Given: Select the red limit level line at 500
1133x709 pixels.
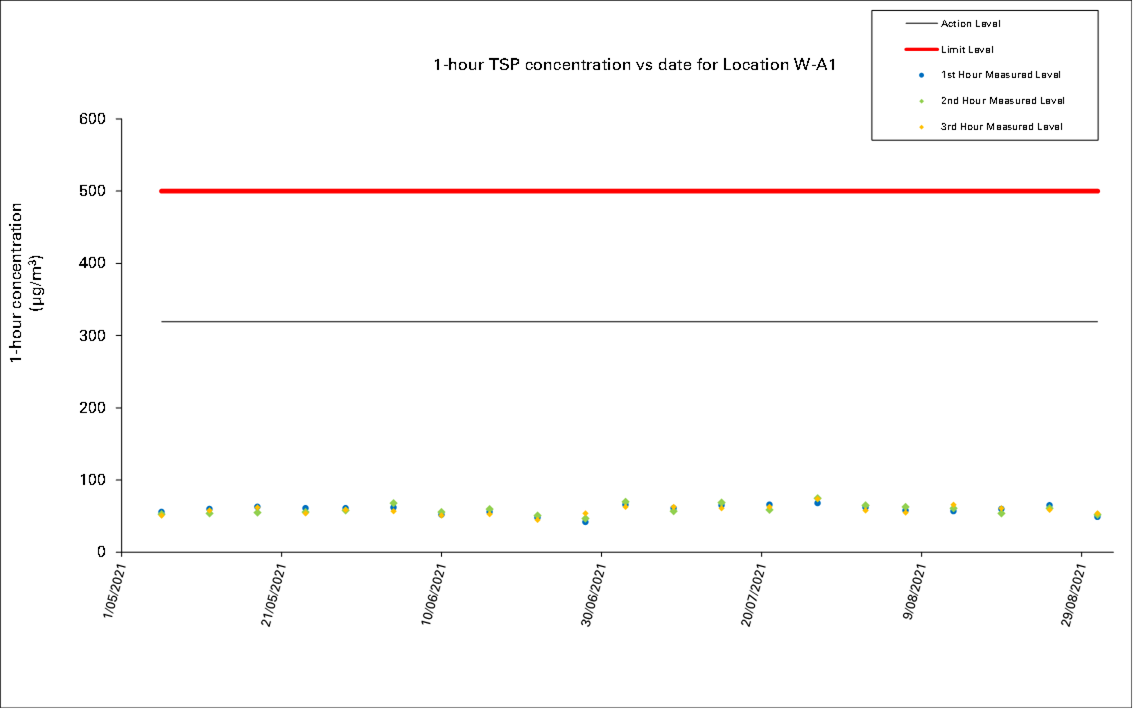Looking at the screenshot, I should point(630,191).
